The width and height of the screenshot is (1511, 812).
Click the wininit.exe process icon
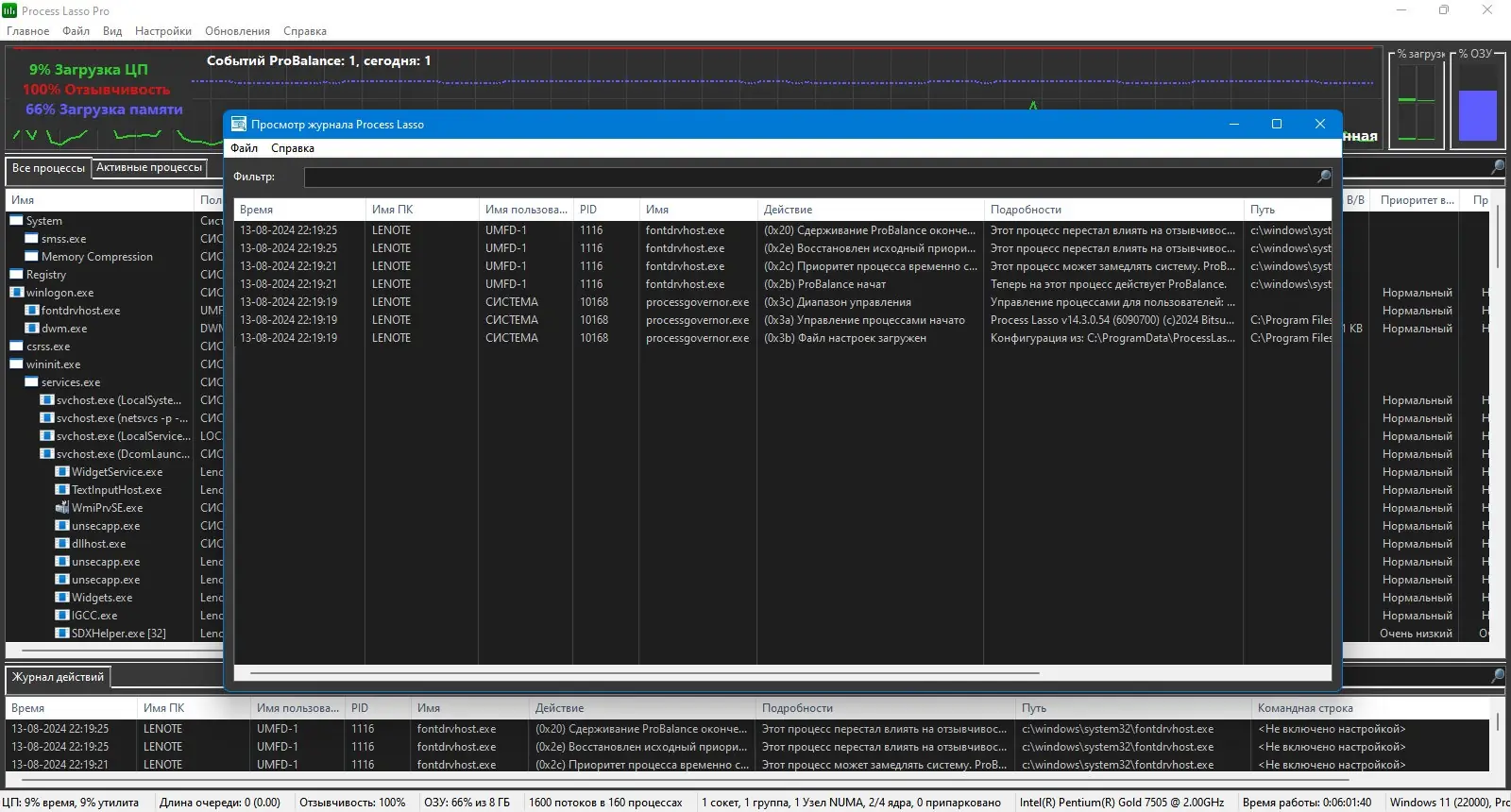[17, 364]
